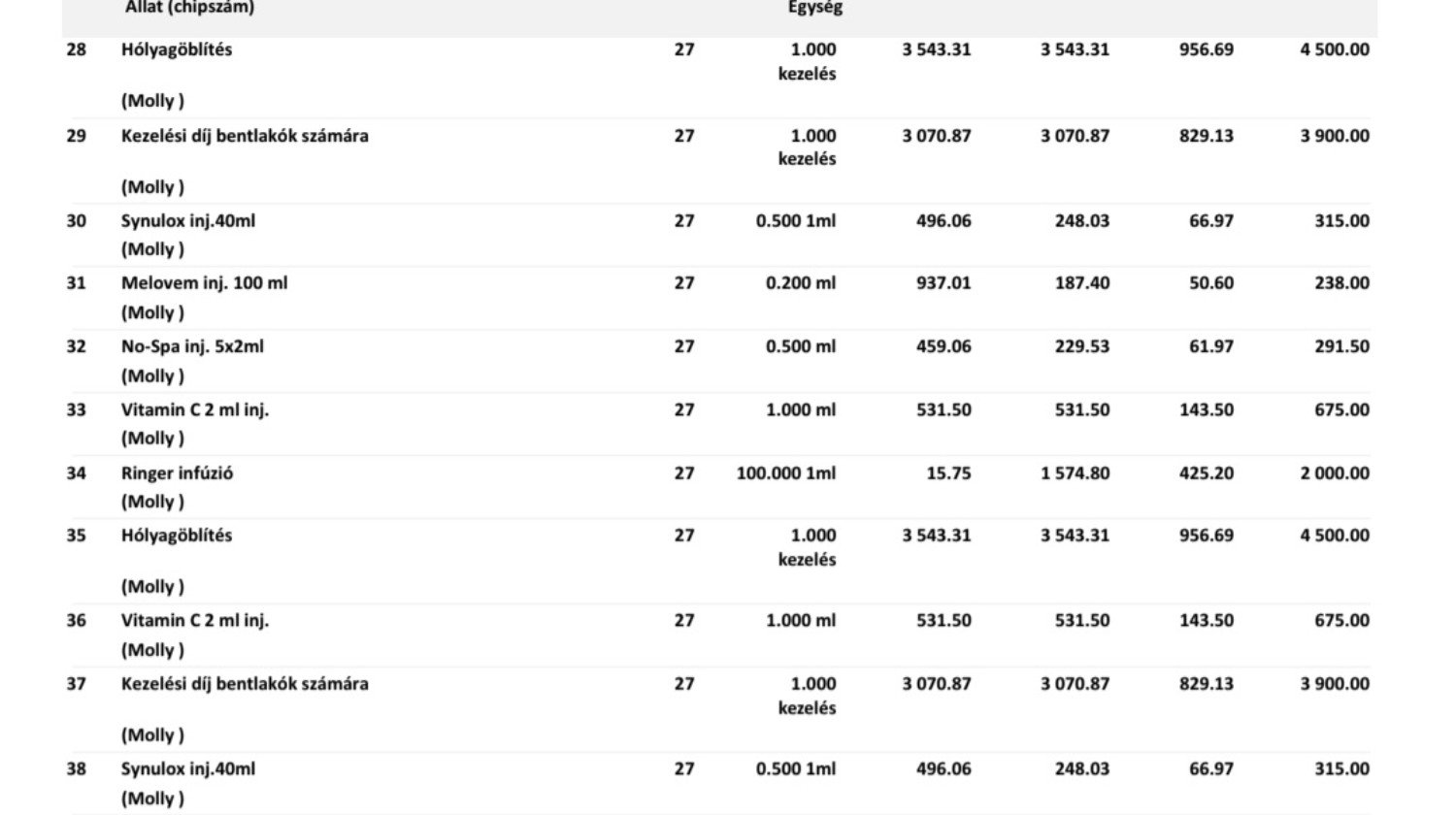The image size is (1456, 815).
Task: Click the 2 000.00 total amount
Action: (1335, 473)
